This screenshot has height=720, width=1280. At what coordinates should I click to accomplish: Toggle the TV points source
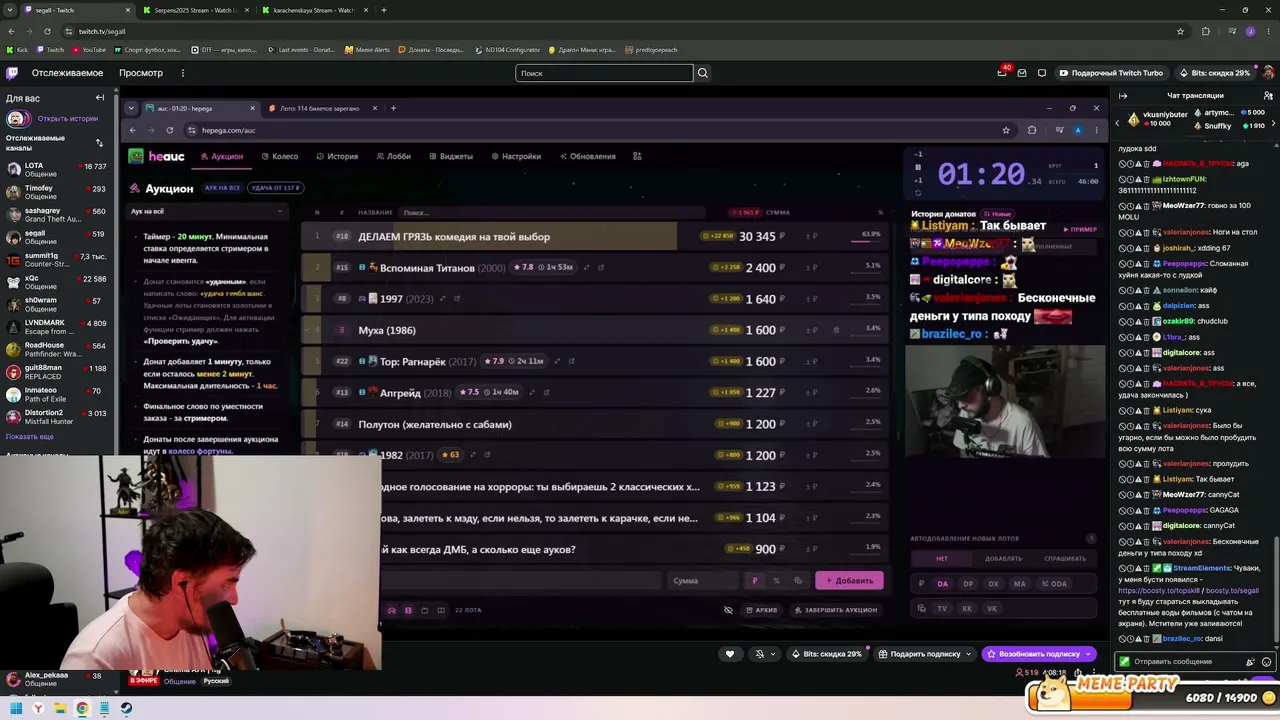[x=942, y=608]
